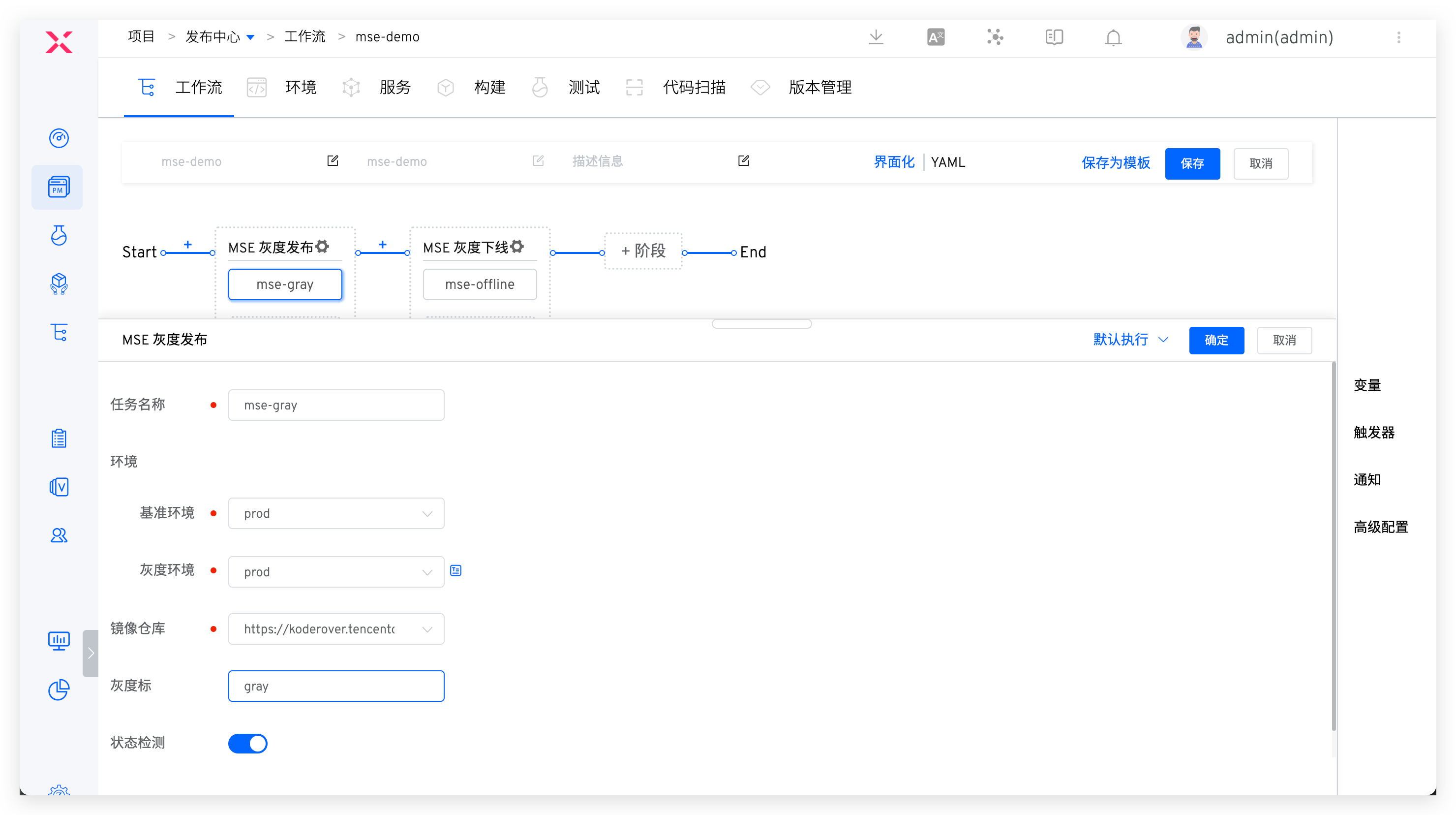Click gear icon on MSE 灰度下线 stage
The height and width of the screenshot is (815, 1456).
click(x=516, y=247)
